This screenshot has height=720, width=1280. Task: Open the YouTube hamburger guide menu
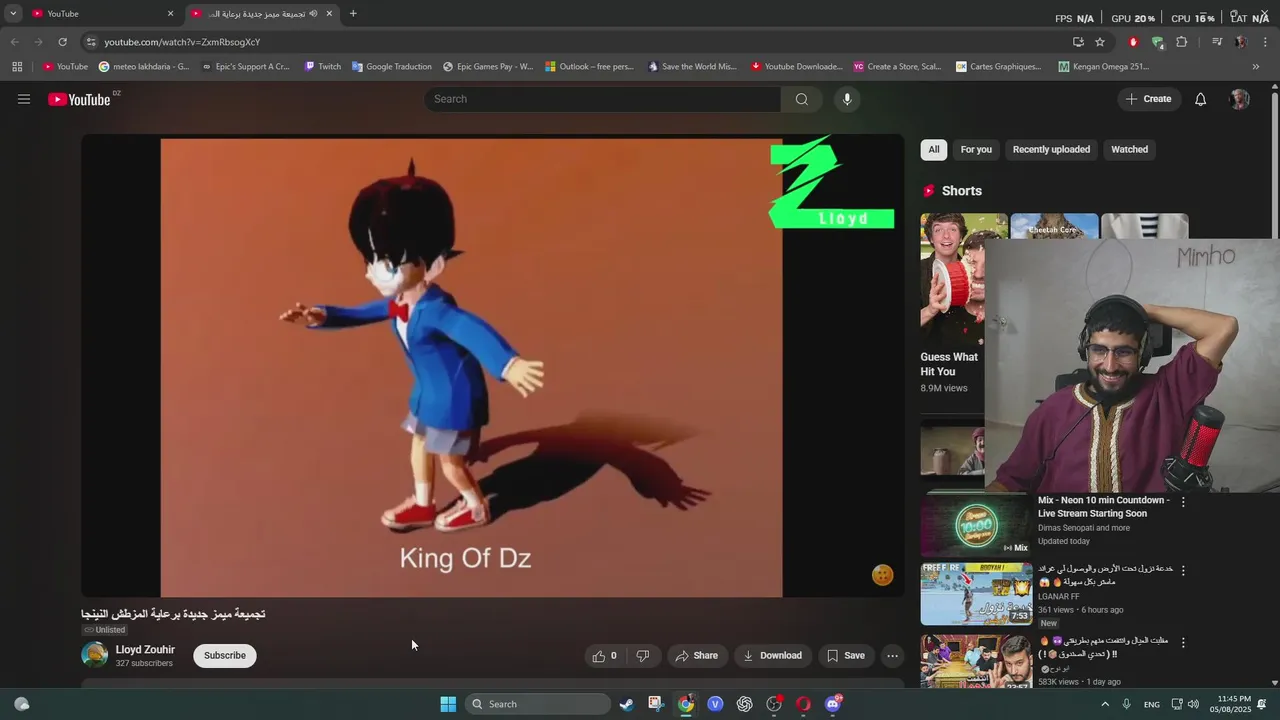coord(24,99)
